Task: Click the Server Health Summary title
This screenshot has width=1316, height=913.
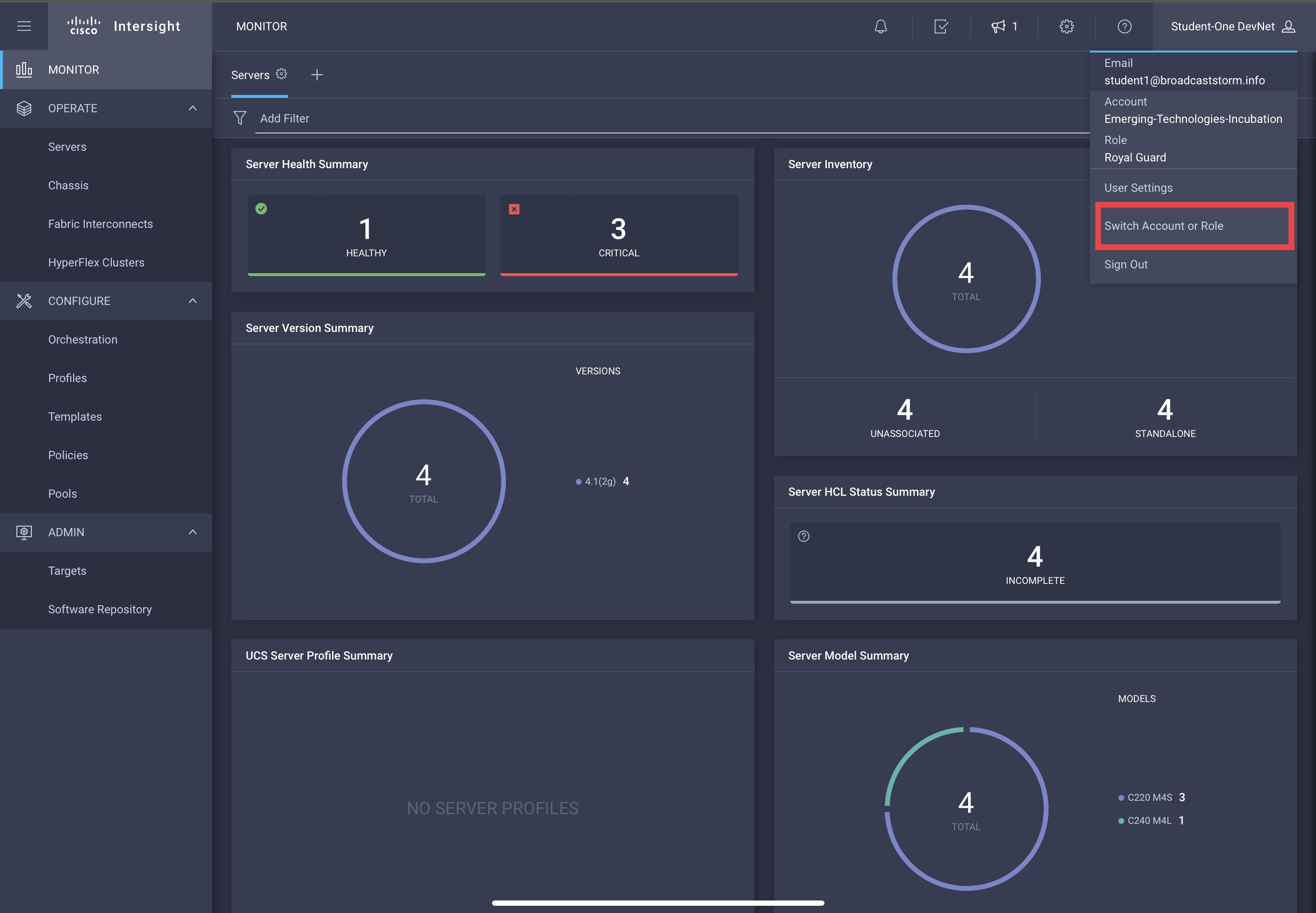Action: click(306, 164)
